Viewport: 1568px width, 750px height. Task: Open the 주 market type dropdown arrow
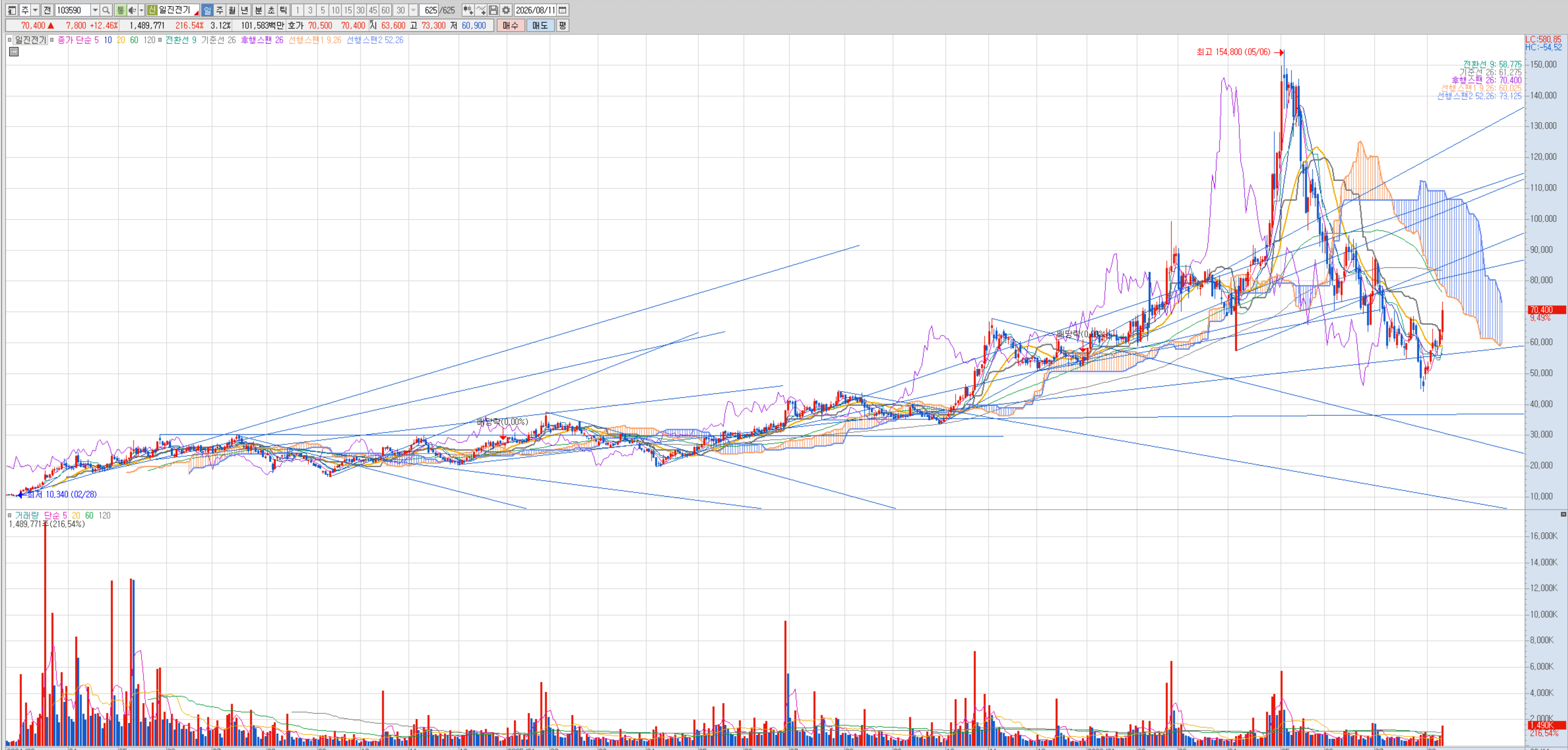tap(35, 10)
